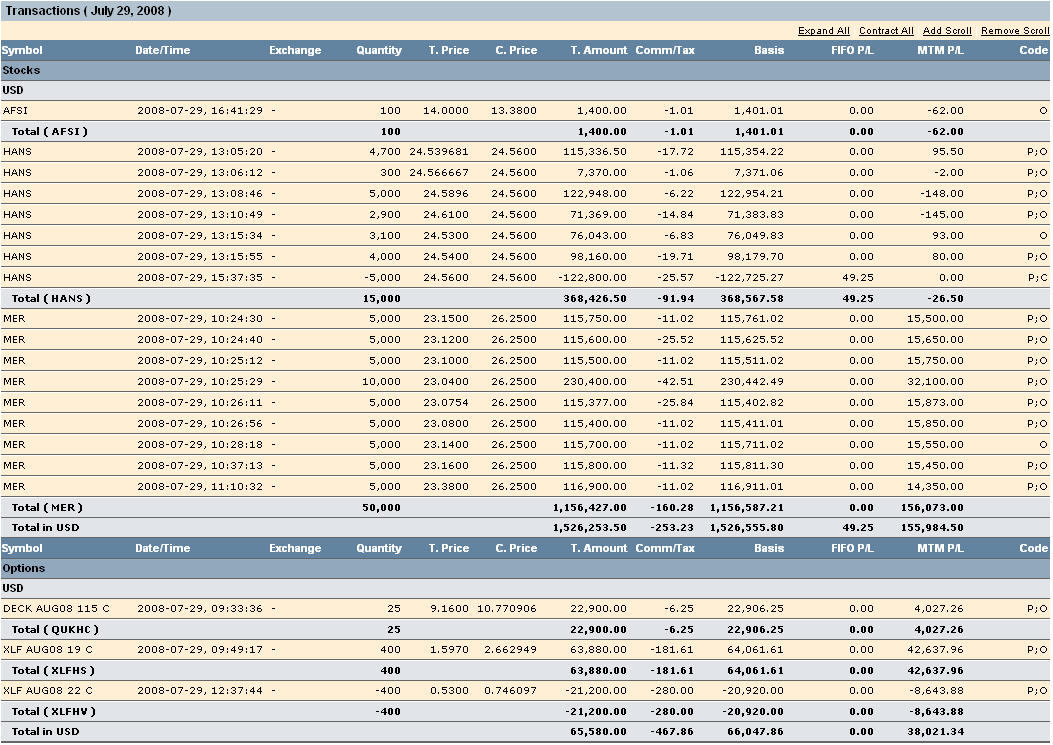Click the Expand All link
Image resolution: width=1053 pixels, height=745 pixels.
pos(823,31)
